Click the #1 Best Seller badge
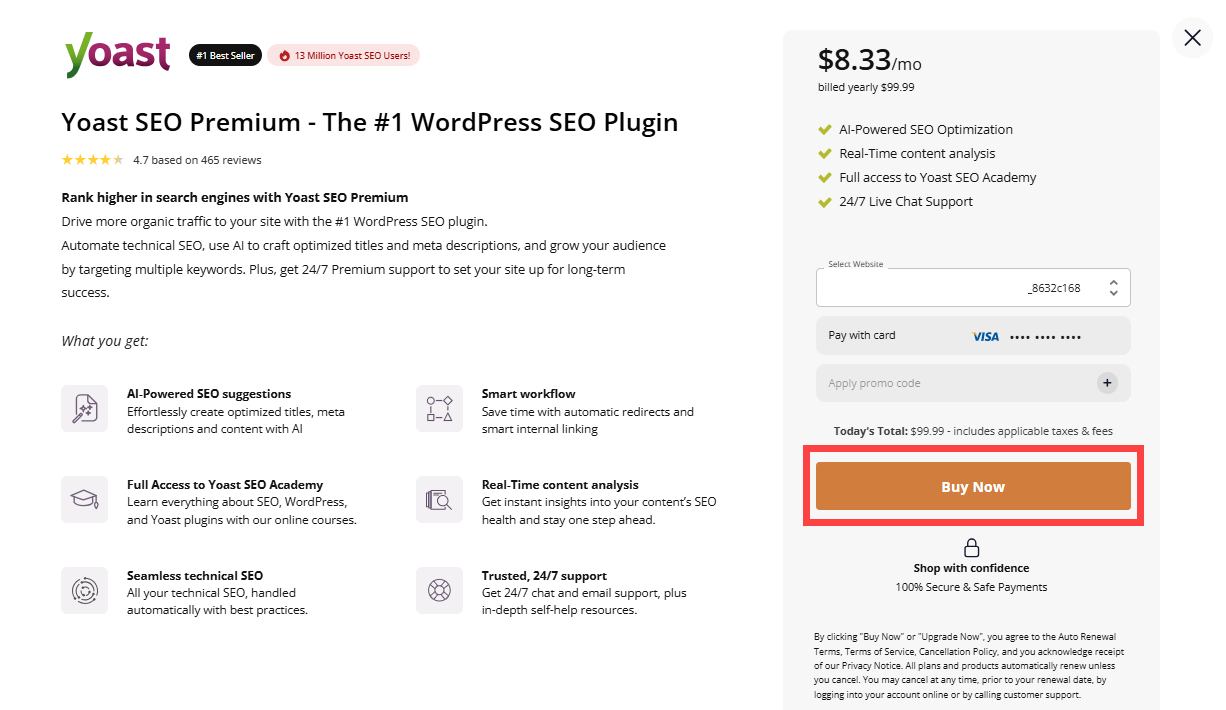Screen dimensions: 1226x710 (225, 55)
